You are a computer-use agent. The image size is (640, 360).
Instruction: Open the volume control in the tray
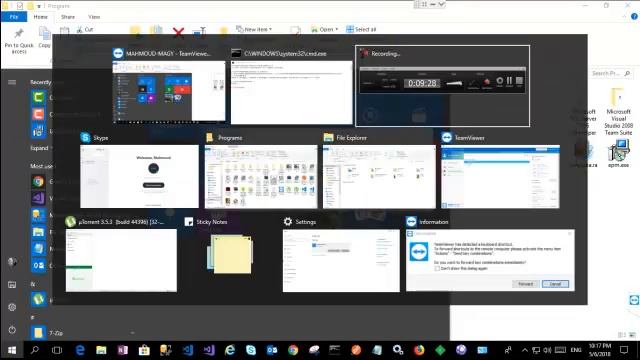coord(547,350)
